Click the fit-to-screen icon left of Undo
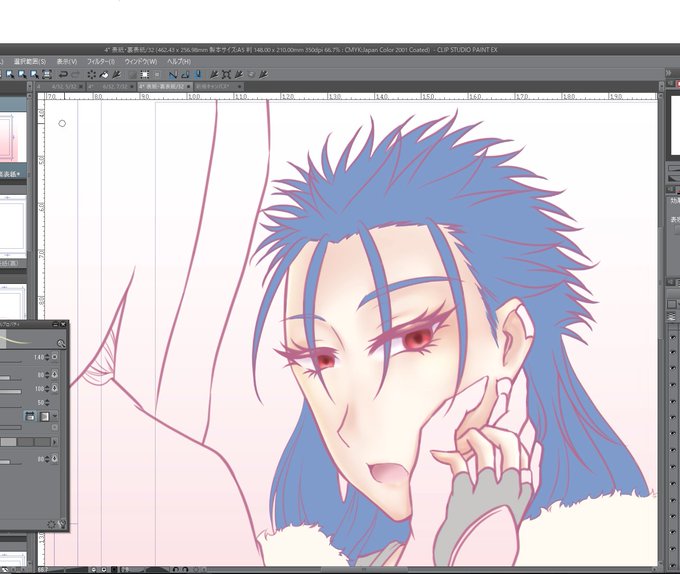This screenshot has width=680, height=574. (47, 75)
